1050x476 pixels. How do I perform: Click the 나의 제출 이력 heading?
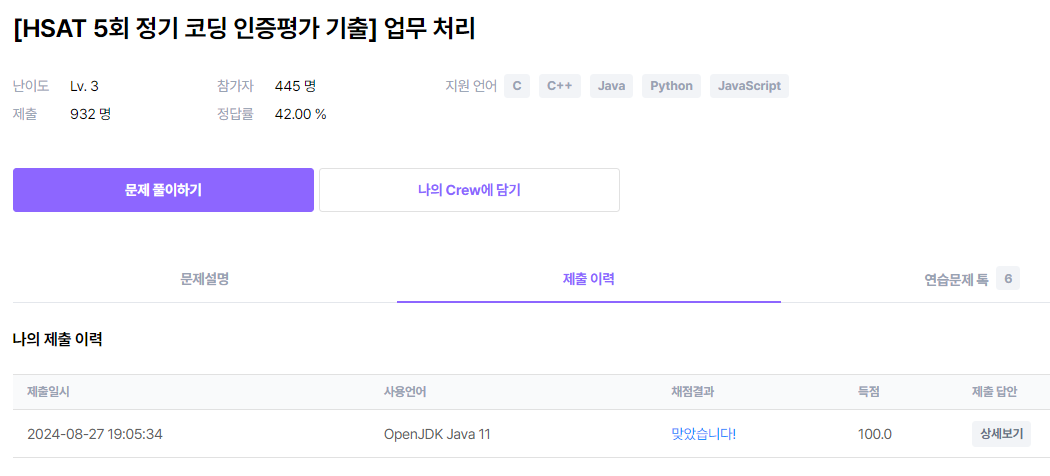[x=57, y=339]
